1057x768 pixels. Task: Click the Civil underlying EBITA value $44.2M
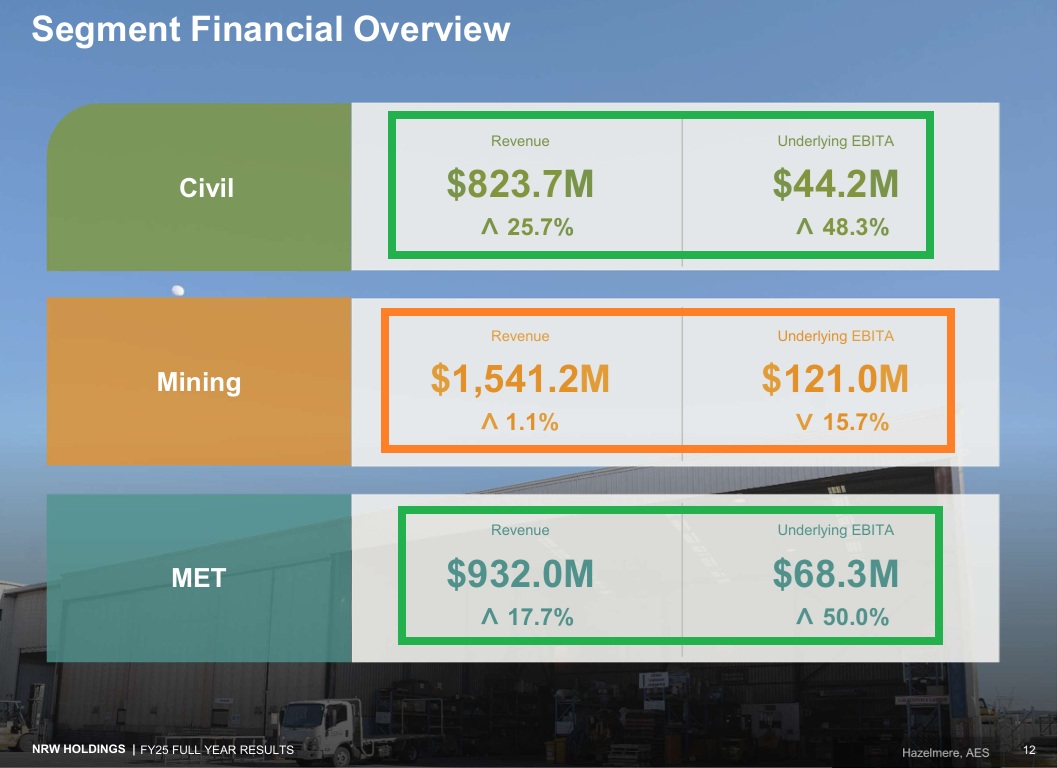click(835, 184)
